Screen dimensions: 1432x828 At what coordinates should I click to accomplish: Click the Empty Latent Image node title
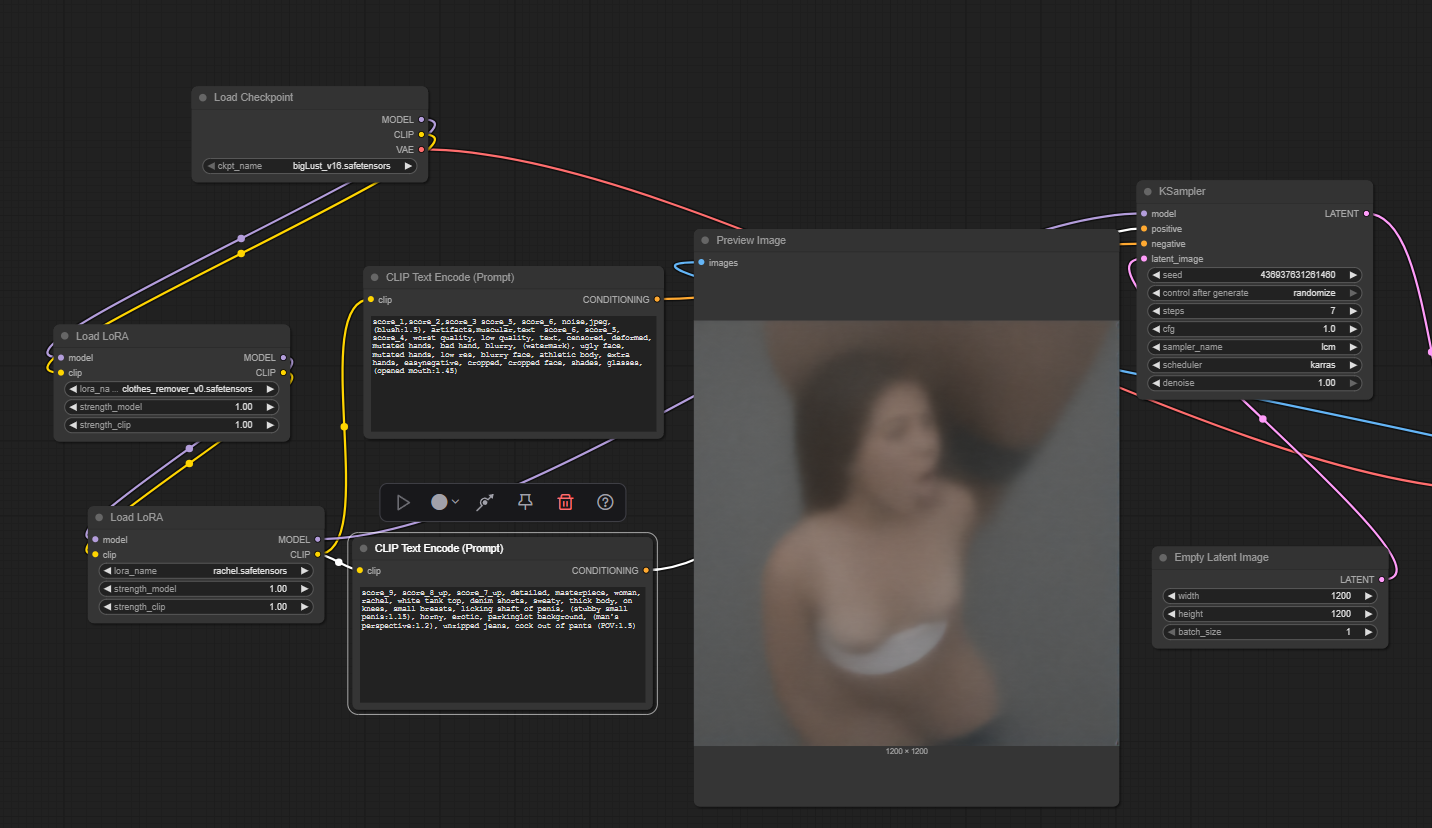coord(1221,558)
